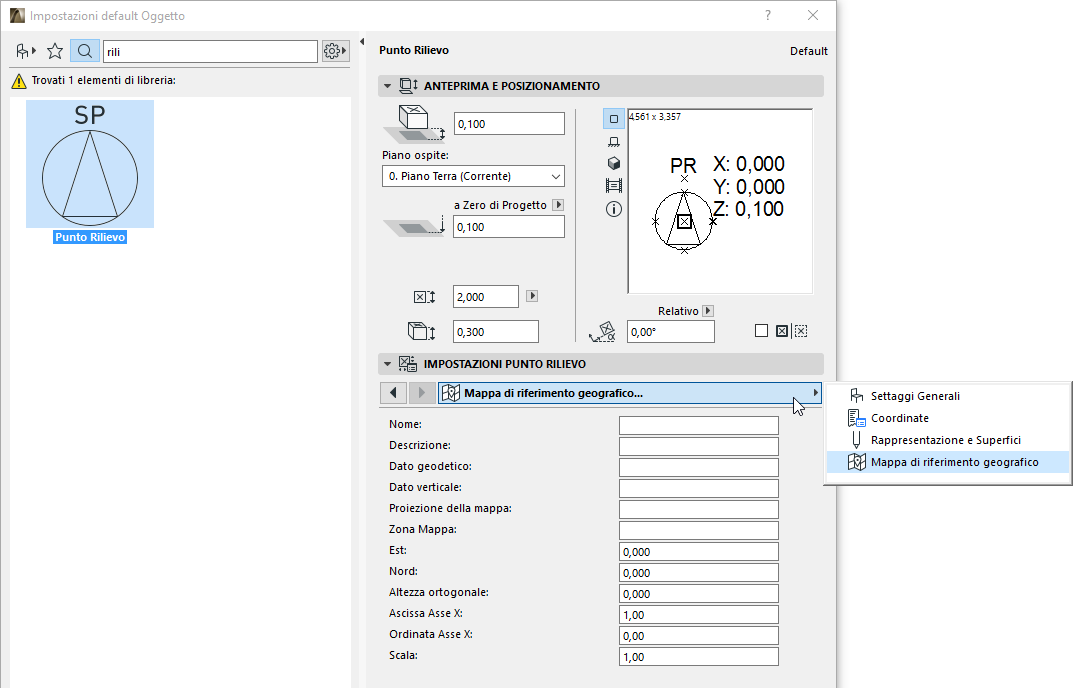Click the 'Trovati 1 elementi di libreria' warning
1074x688 pixels.
click(x=95, y=81)
